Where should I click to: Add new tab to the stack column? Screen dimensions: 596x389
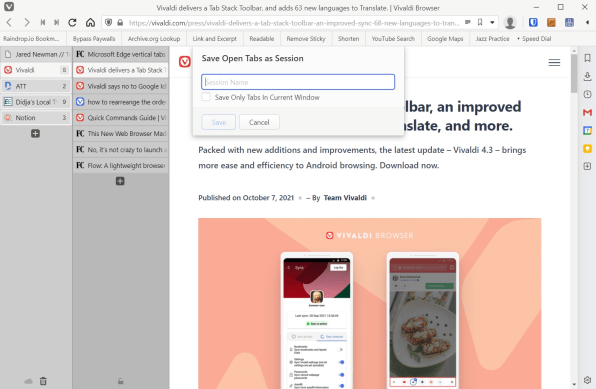click(120, 181)
